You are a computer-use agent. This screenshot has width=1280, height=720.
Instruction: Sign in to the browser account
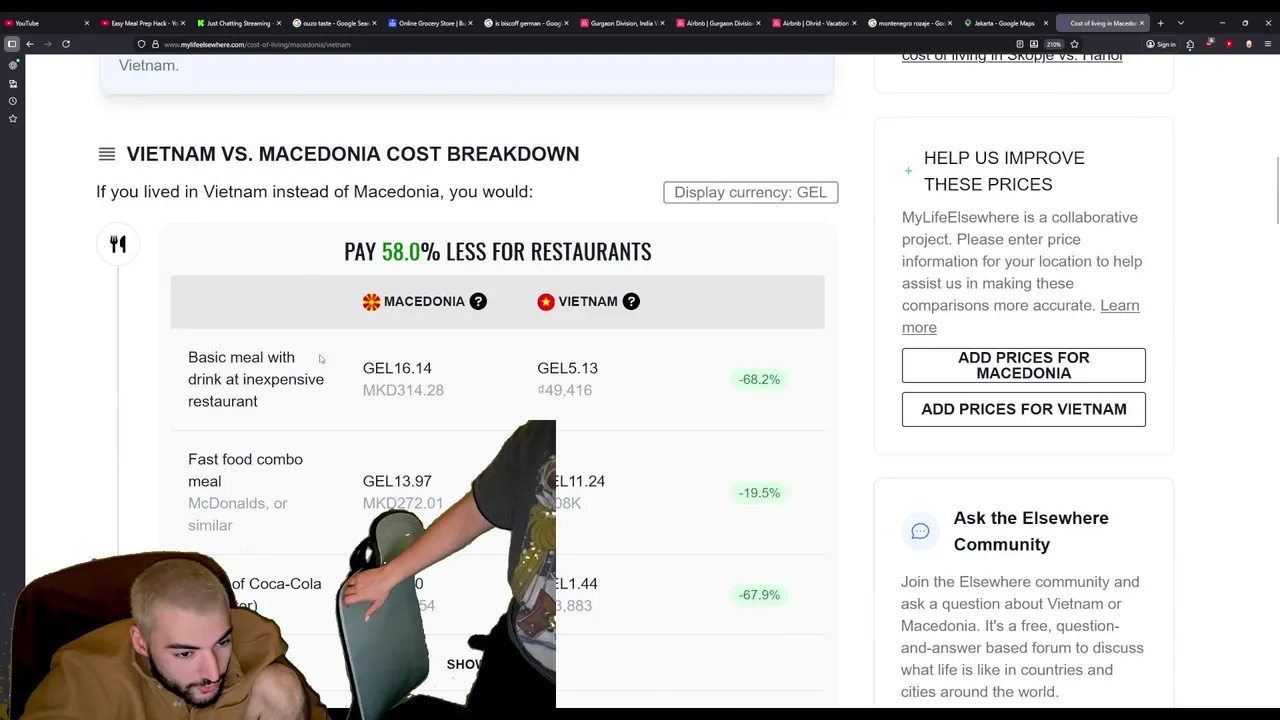1161,44
